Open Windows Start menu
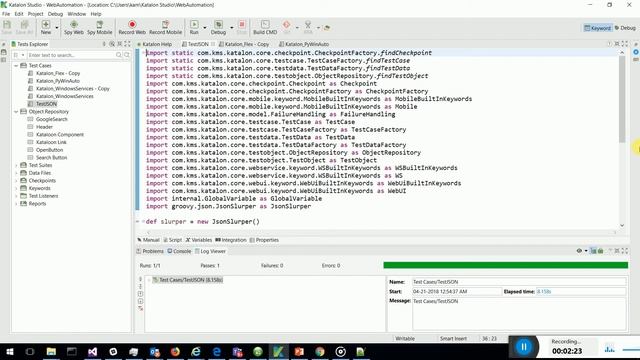The height and width of the screenshot is (360, 640). tap(10, 351)
